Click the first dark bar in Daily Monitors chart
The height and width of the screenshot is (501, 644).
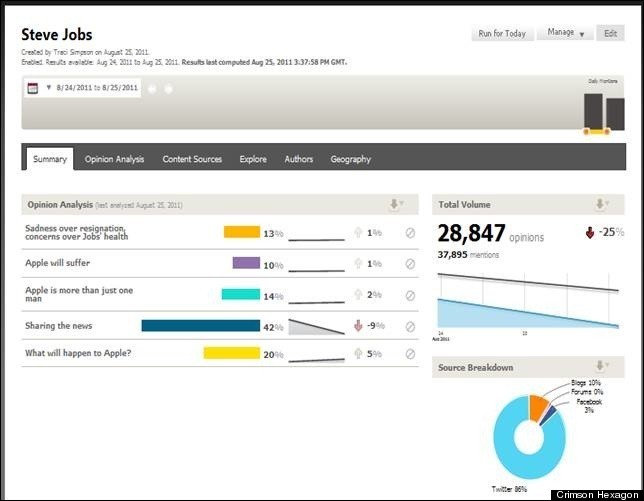[x=593, y=111]
